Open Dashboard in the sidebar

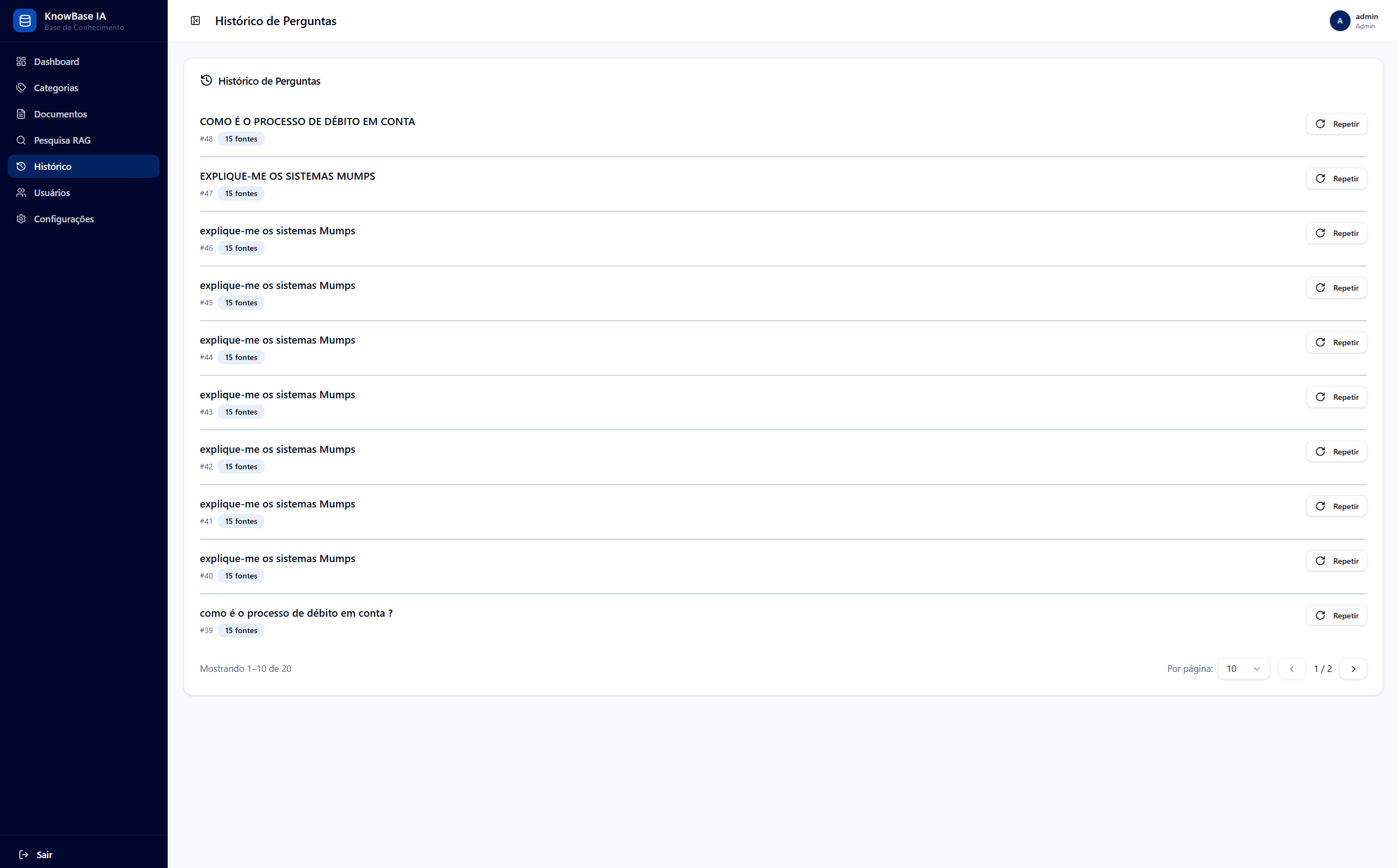point(83,61)
